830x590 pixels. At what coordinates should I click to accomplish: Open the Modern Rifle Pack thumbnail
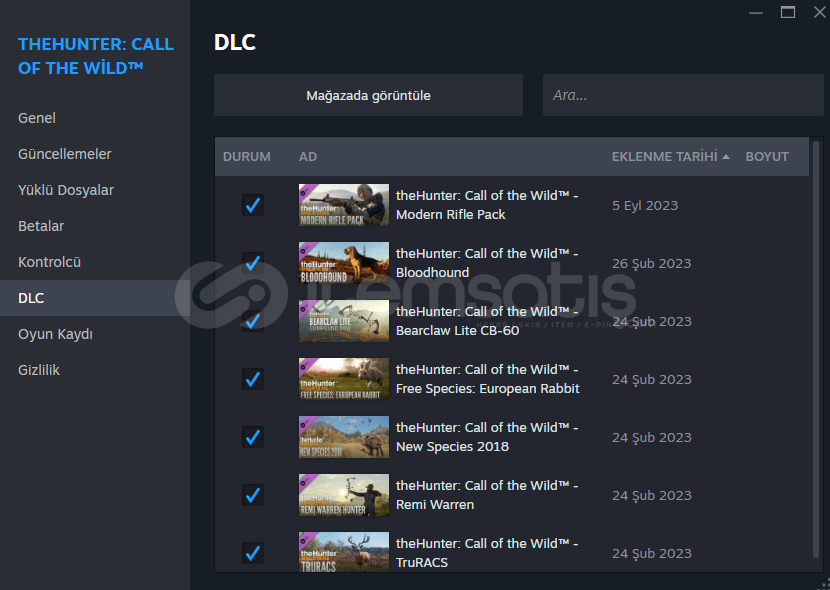coord(344,205)
